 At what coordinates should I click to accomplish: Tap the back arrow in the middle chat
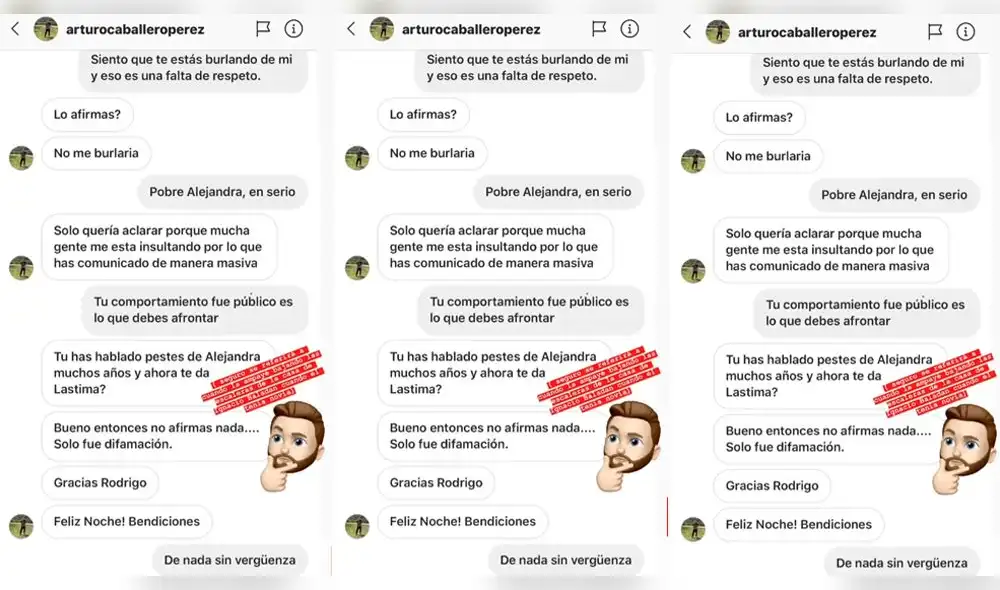tap(351, 29)
